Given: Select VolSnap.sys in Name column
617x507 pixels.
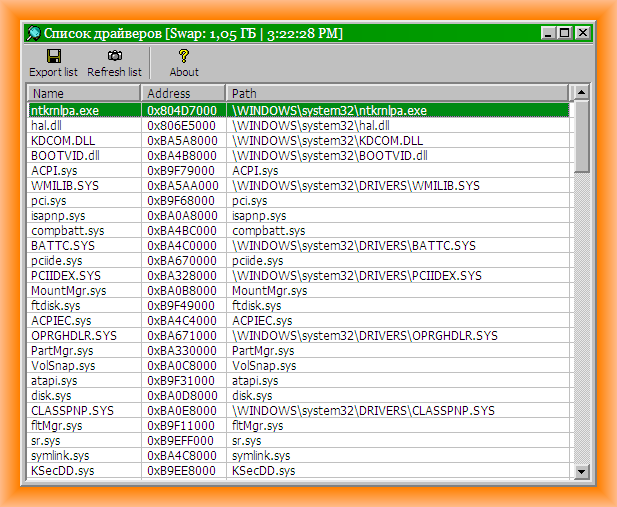Looking at the screenshot, I should [x=63, y=365].
